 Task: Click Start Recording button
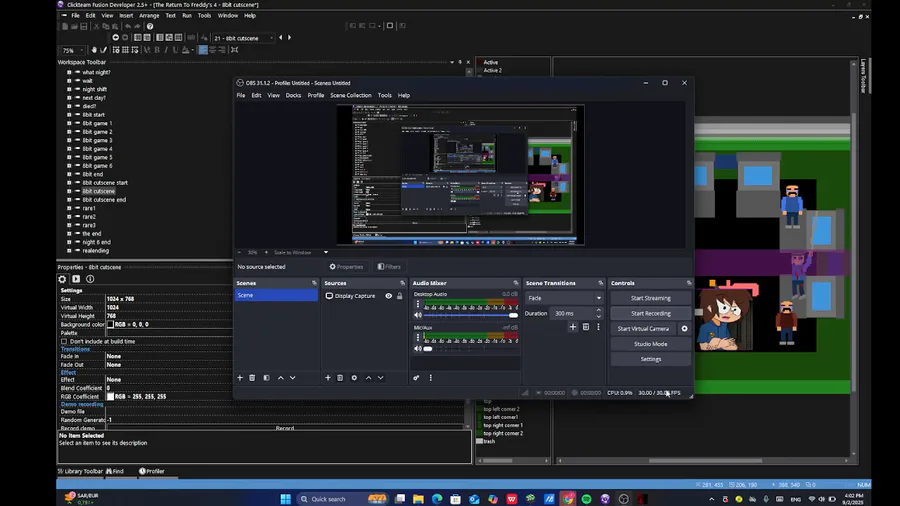click(650, 313)
